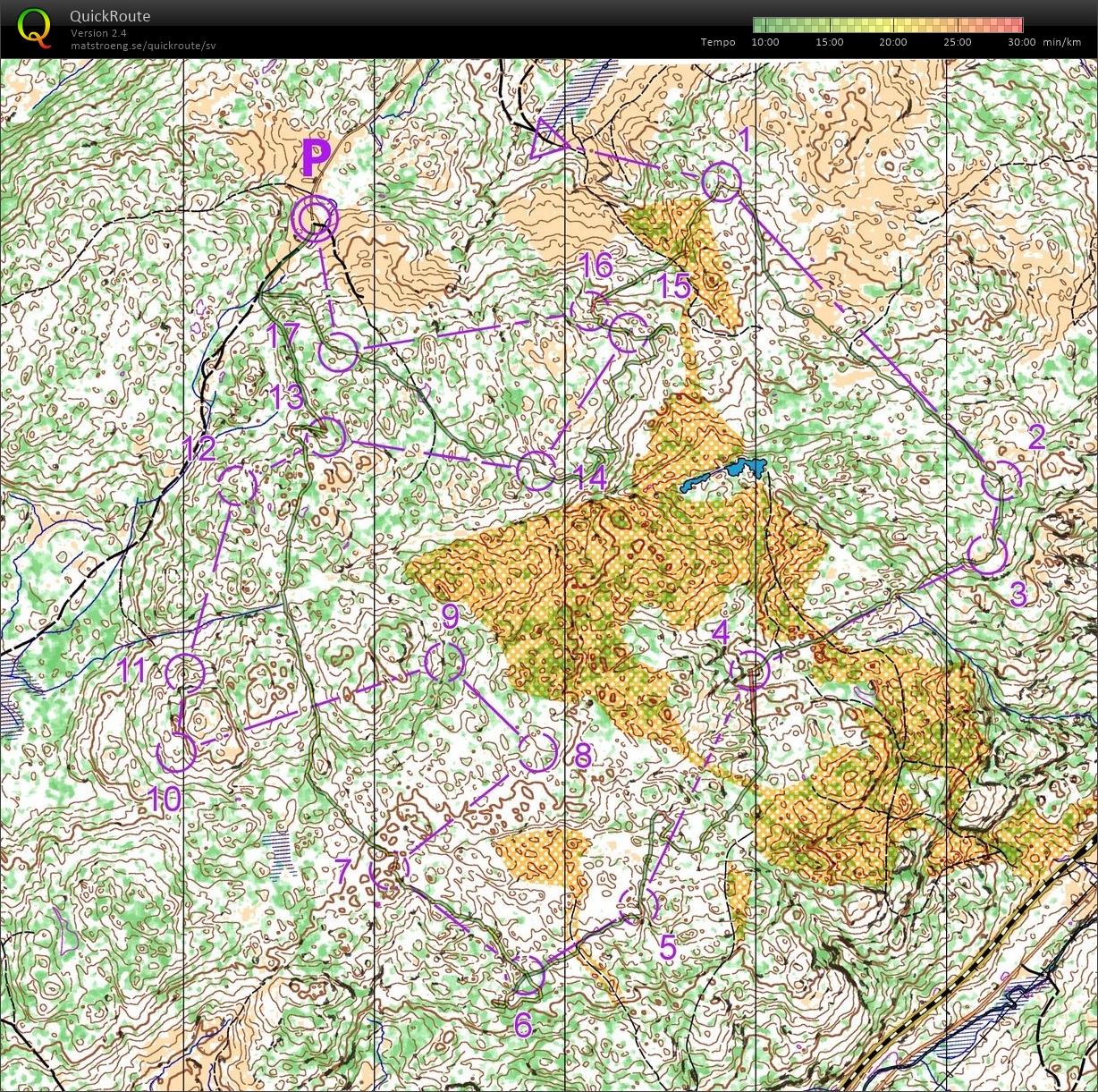
Task: Click the Version 2.4 label
Action: coord(98,33)
